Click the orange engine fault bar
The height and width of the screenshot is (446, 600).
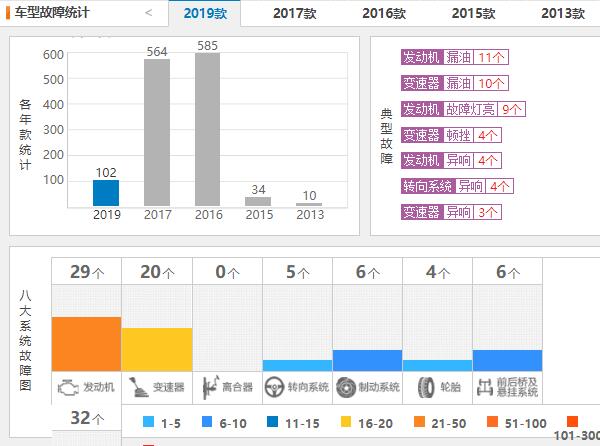pos(86,344)
